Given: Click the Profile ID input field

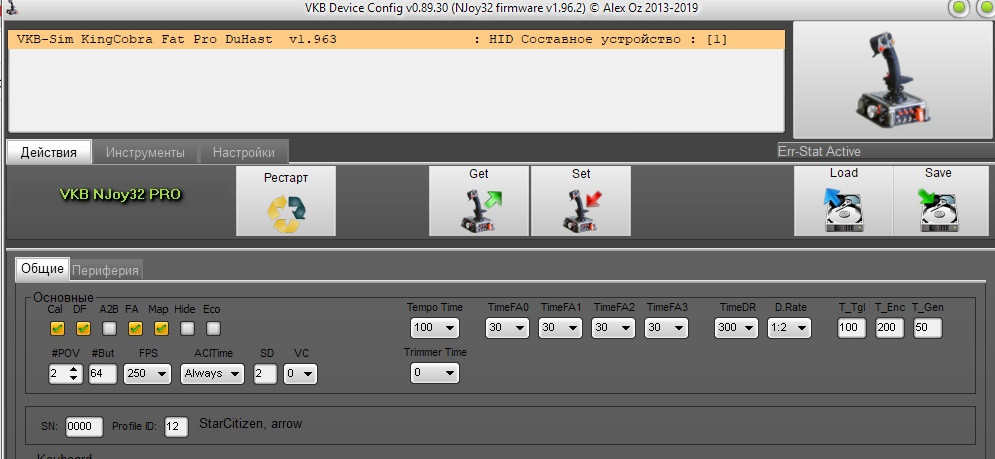Looking at the screenshot, I should pos(176,427).
